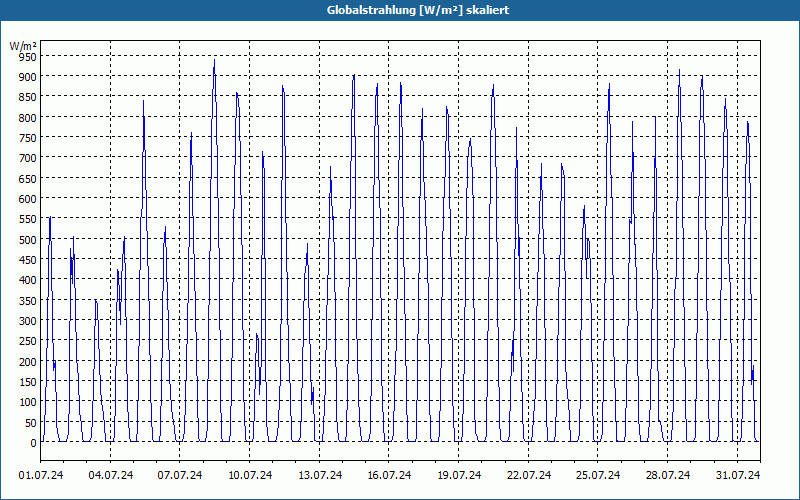Click the chart title 'Globalstrahlung [W/m²] skaliert'
Image resolution: width=800 pixels, height=500 pixels.
[418, 10]
